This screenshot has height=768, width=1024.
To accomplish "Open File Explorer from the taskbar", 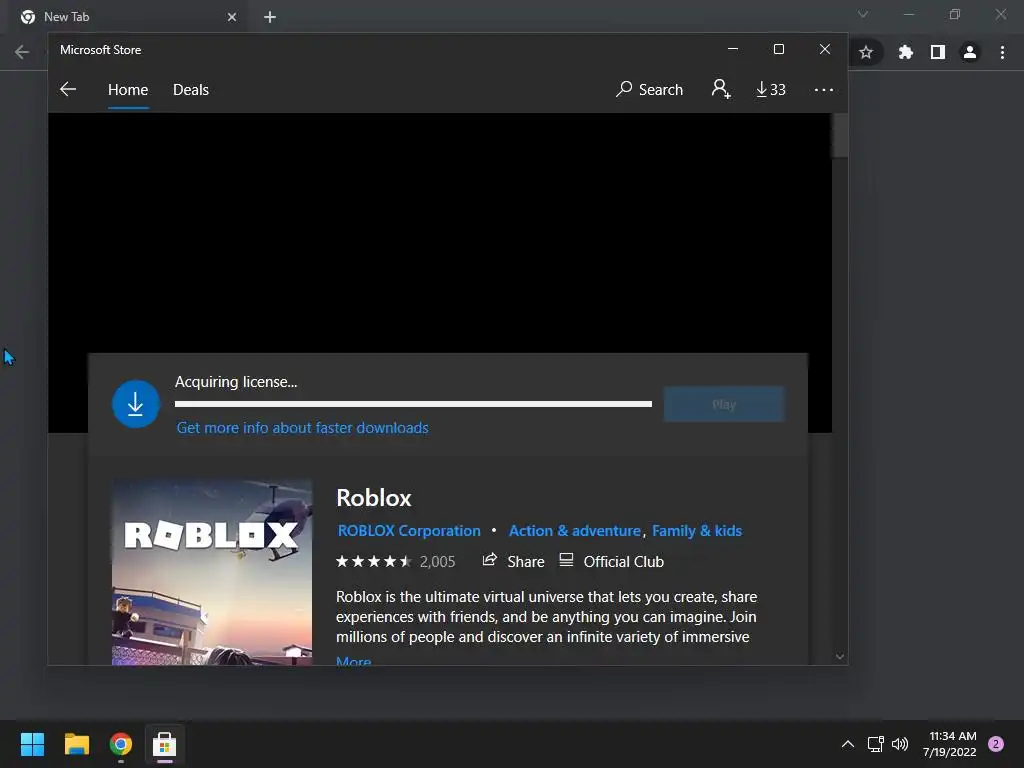I will click(77, 744).
